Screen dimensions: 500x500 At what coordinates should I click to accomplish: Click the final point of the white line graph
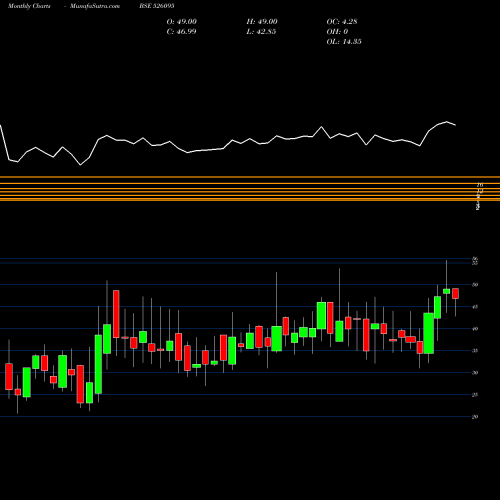point(455,125)
